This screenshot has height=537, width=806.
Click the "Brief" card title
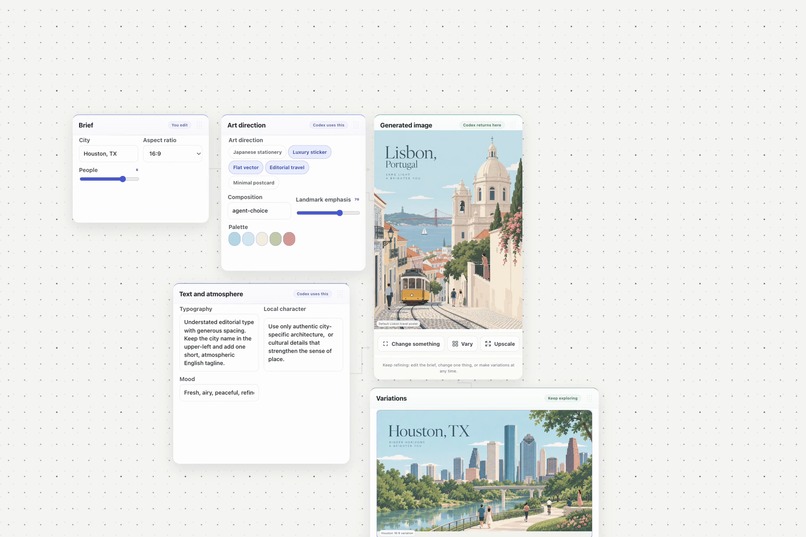click(x=86, y=125)
